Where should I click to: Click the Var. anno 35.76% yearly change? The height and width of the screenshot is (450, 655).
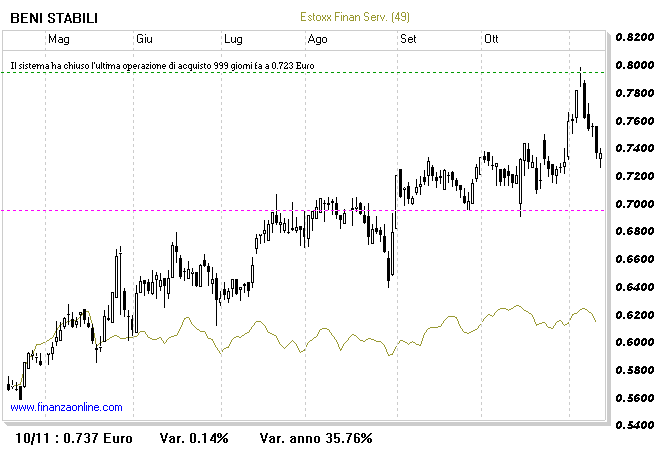pos(316,438)
